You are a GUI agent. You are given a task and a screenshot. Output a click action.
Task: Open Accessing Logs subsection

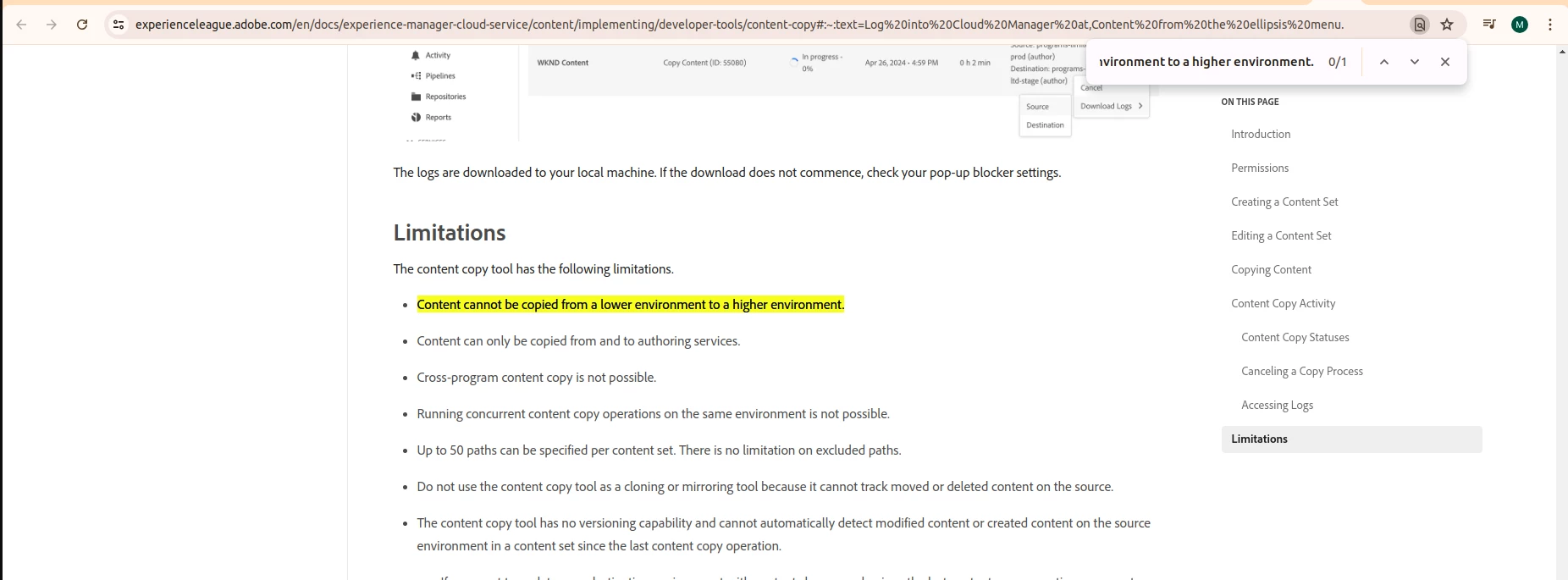coord(1277,405)
